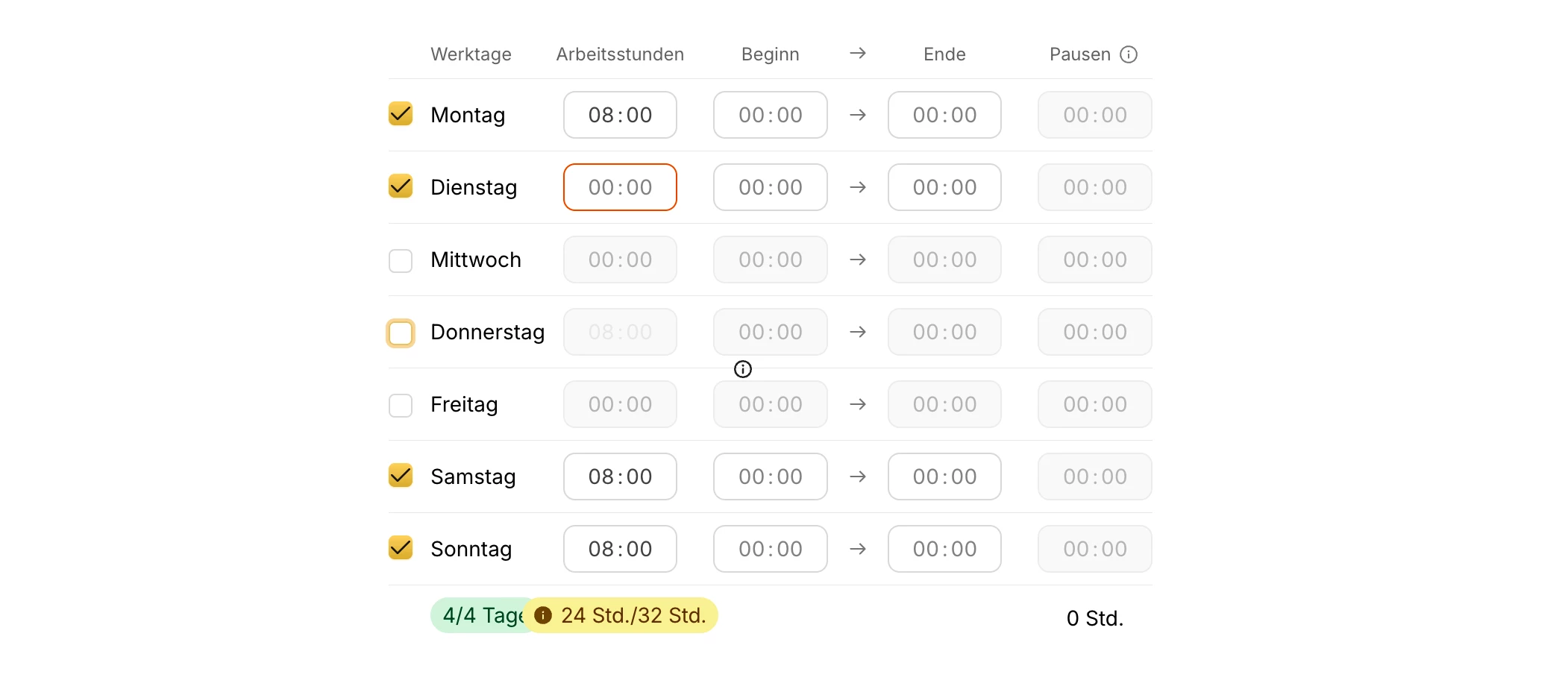Edit Montag Arbeitsstunden field
This screenshot has width=1568, height=695.
coord(620,115)
